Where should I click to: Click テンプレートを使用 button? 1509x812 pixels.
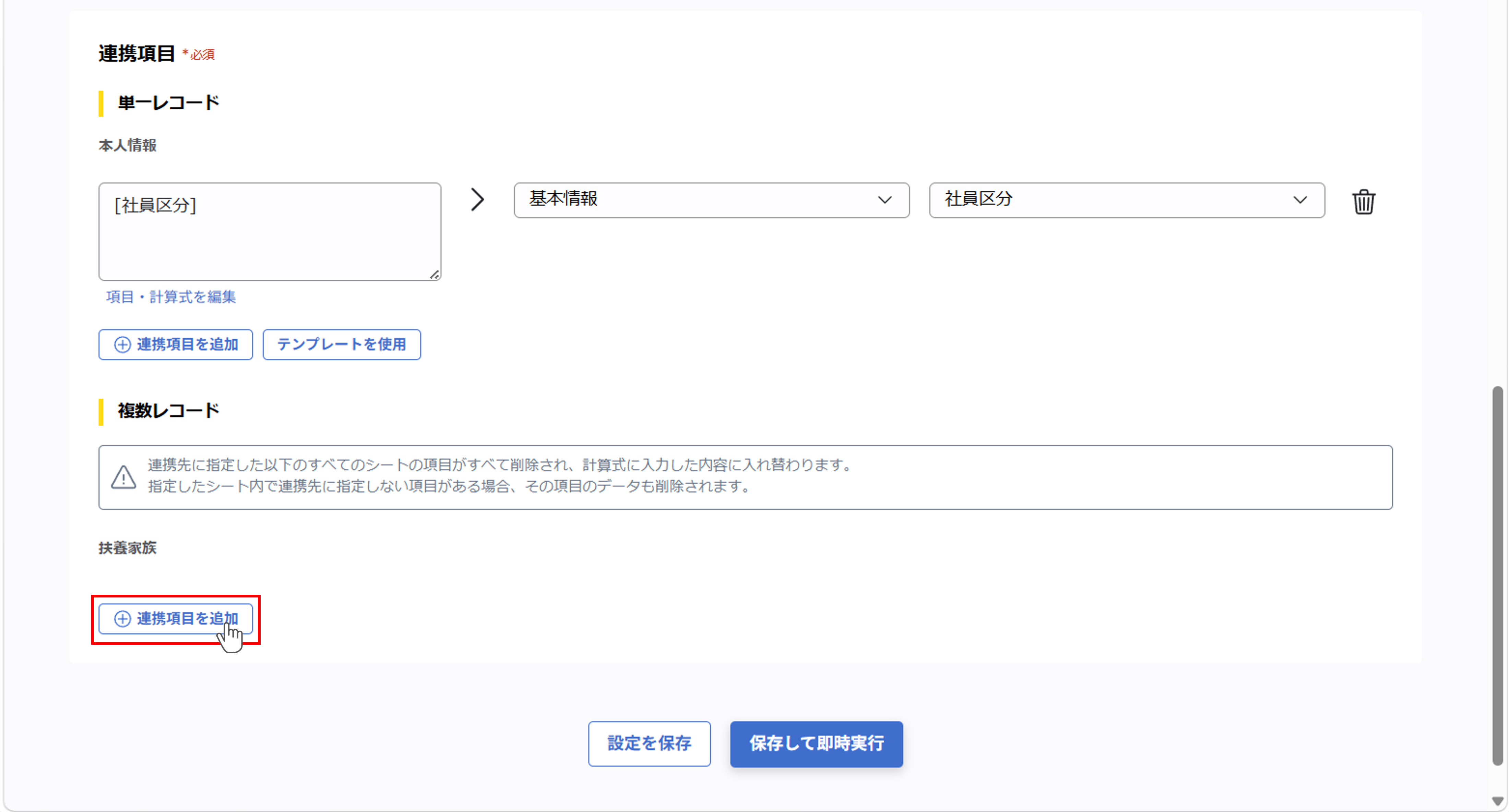(x=342, y=344)
